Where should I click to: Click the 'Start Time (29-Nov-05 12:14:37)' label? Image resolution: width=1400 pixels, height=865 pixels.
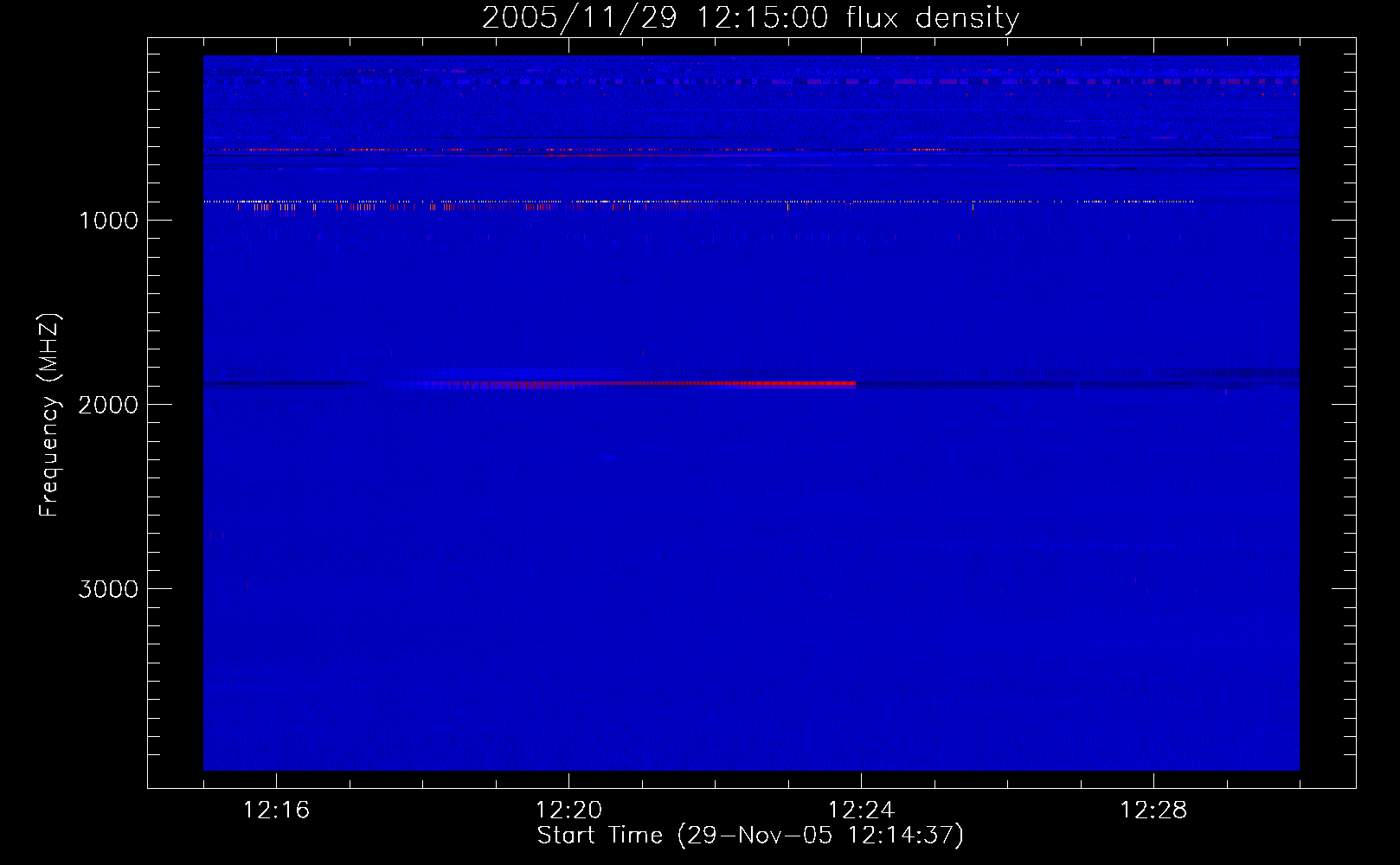point(750,836)
